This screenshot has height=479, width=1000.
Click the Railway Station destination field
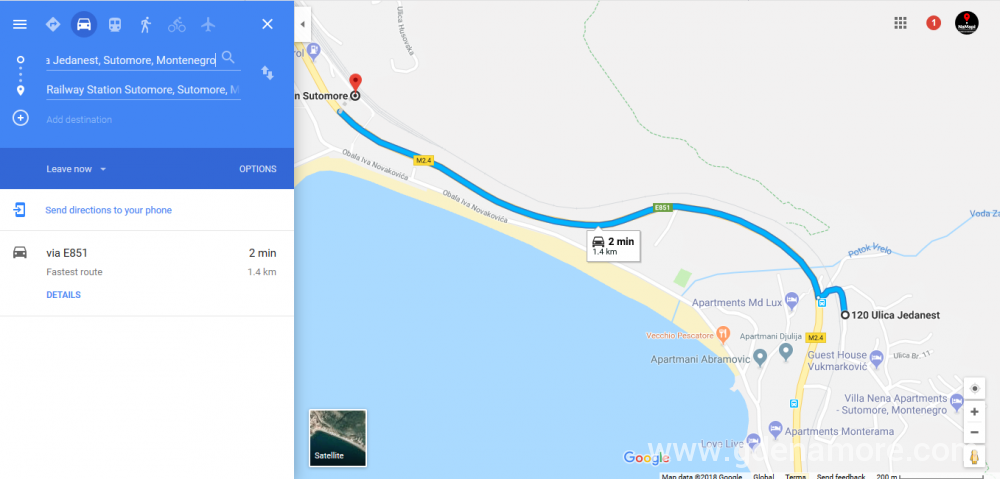tap(143, 90)
